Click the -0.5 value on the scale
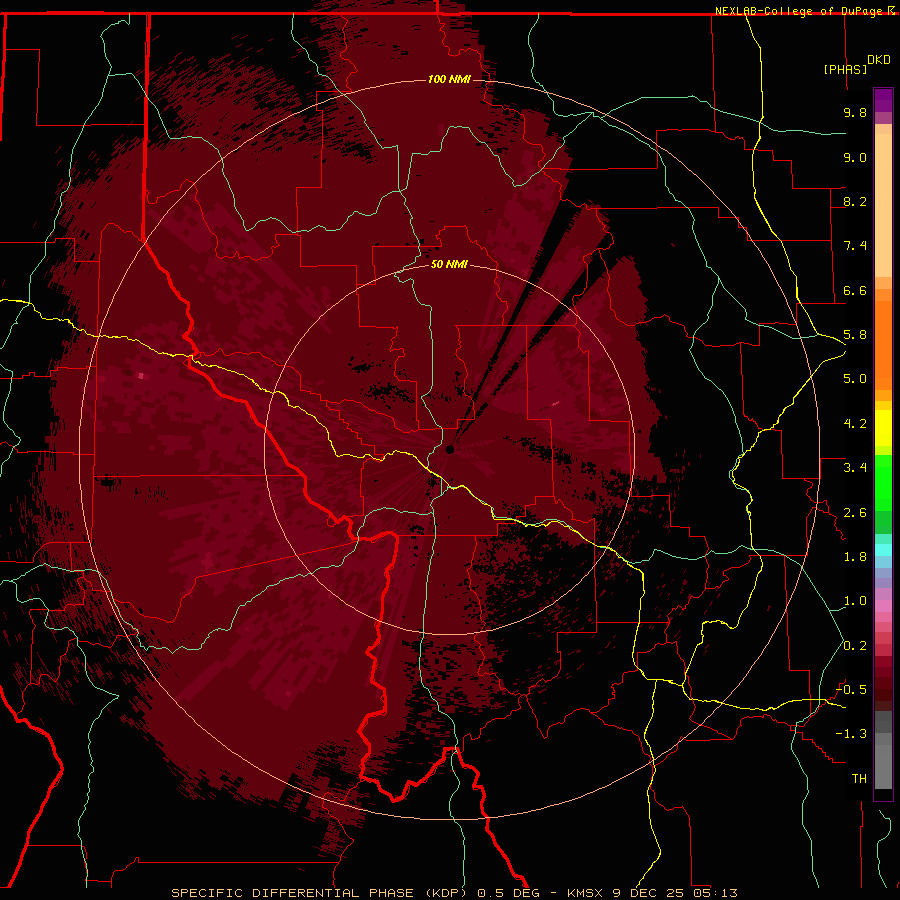Image resolution: width=900 pixels, height=900 pixels. tap(851, 690)
